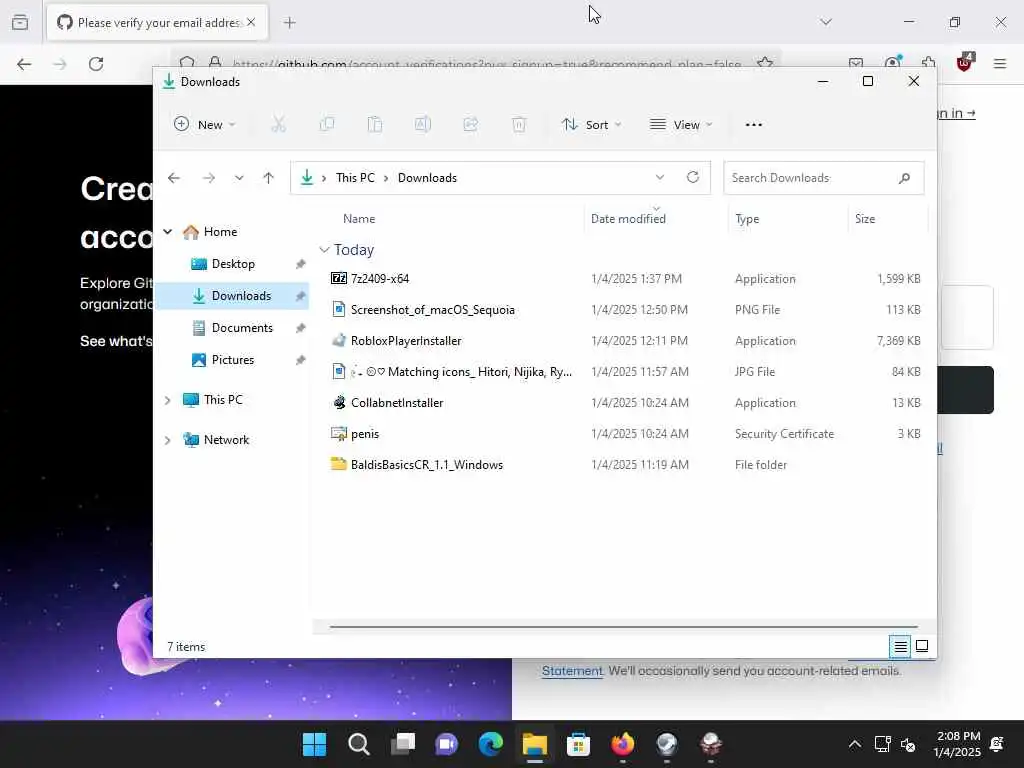List all Firefox tabs dropdown
The width and height of the screenshot is (1024, 768).
pyautogui.click(x=826, y=22)
